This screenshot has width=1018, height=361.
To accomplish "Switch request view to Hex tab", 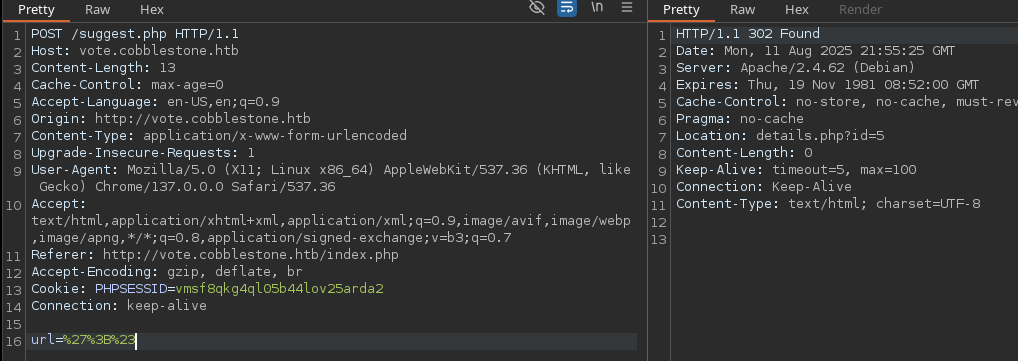I will [x=152, y=10].
